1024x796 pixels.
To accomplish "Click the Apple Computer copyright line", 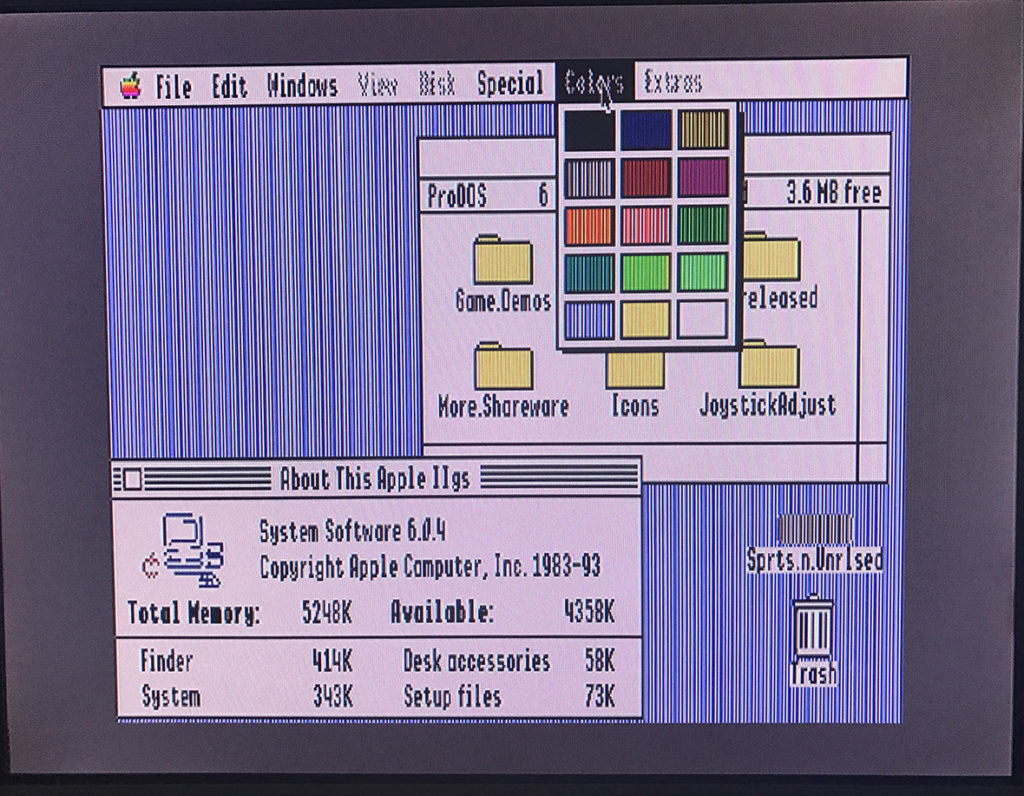I will click(x=430, y=566).
